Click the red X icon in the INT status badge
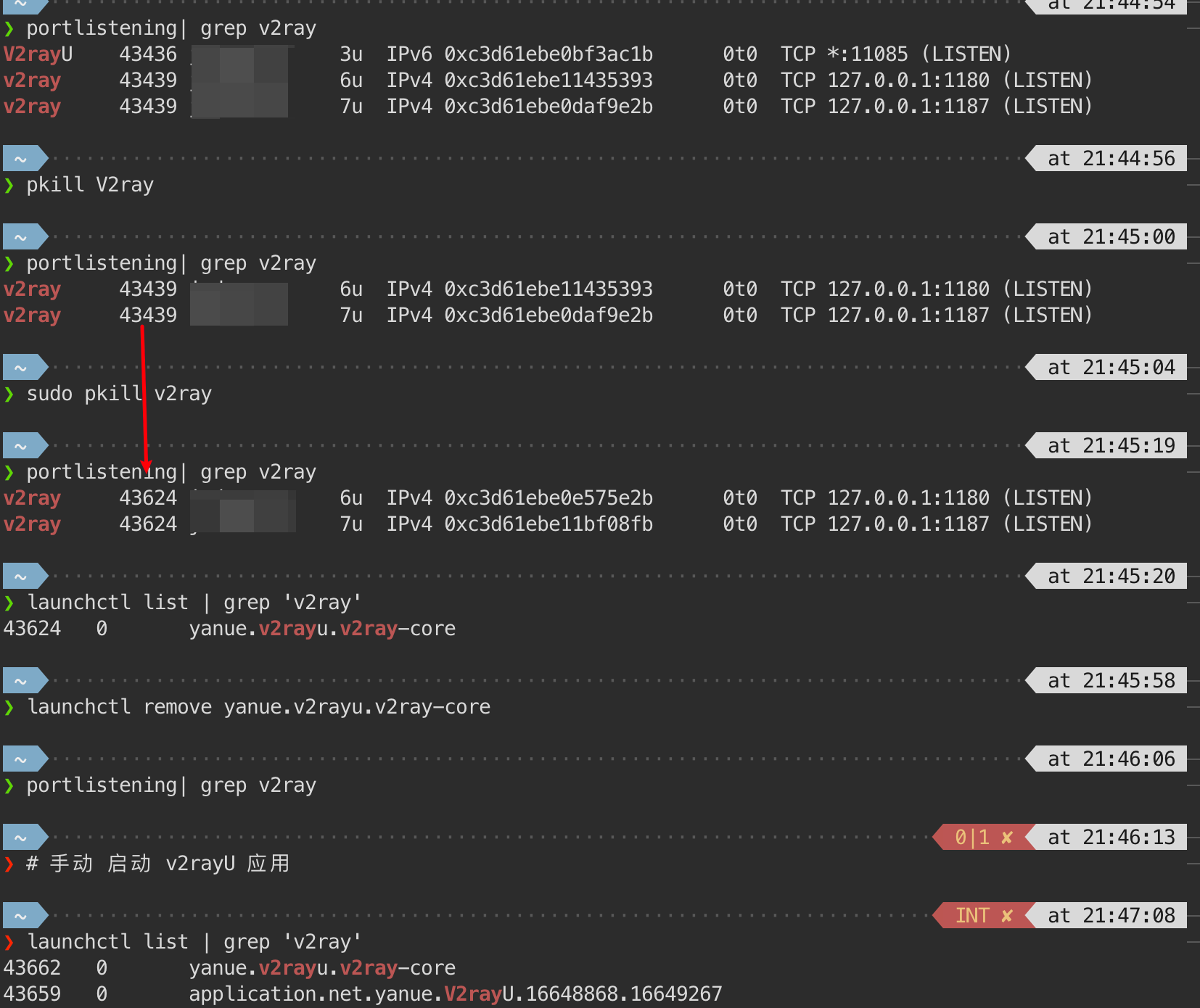 (x=1008, y=915)
